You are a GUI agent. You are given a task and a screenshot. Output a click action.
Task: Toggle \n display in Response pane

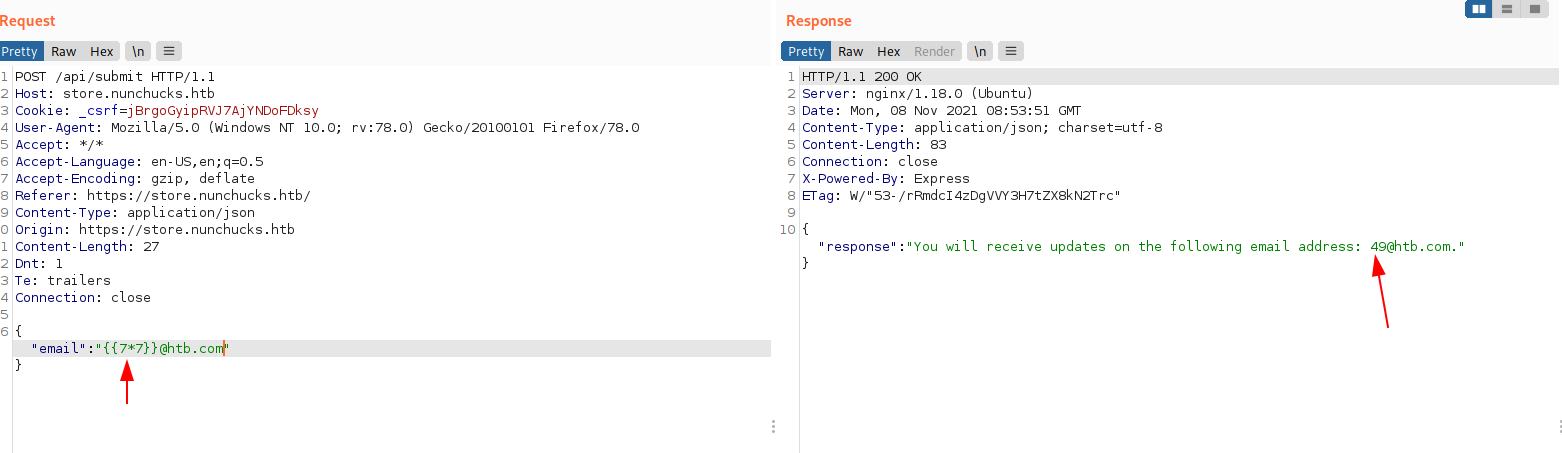tap(981, 51)
